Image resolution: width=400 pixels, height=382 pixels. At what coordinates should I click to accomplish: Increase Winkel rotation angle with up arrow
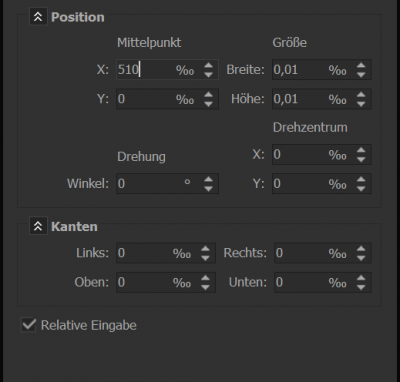pyautogui.click(x=208, y=179)
